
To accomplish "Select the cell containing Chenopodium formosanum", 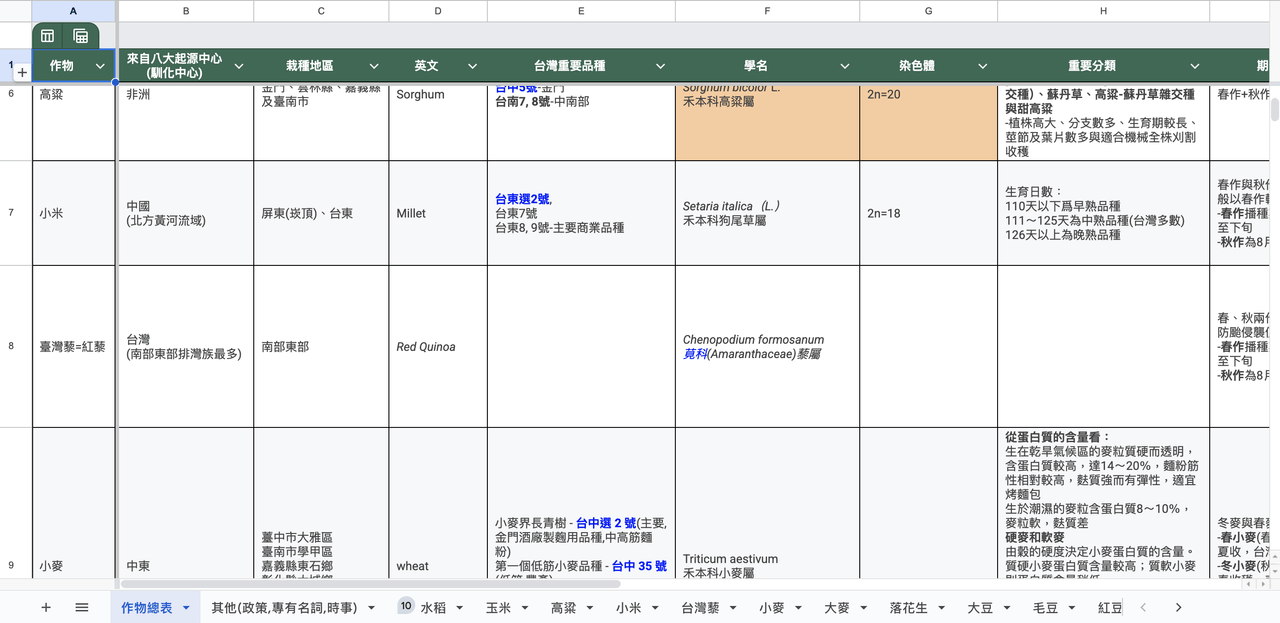I will click(x=767, y=346).
